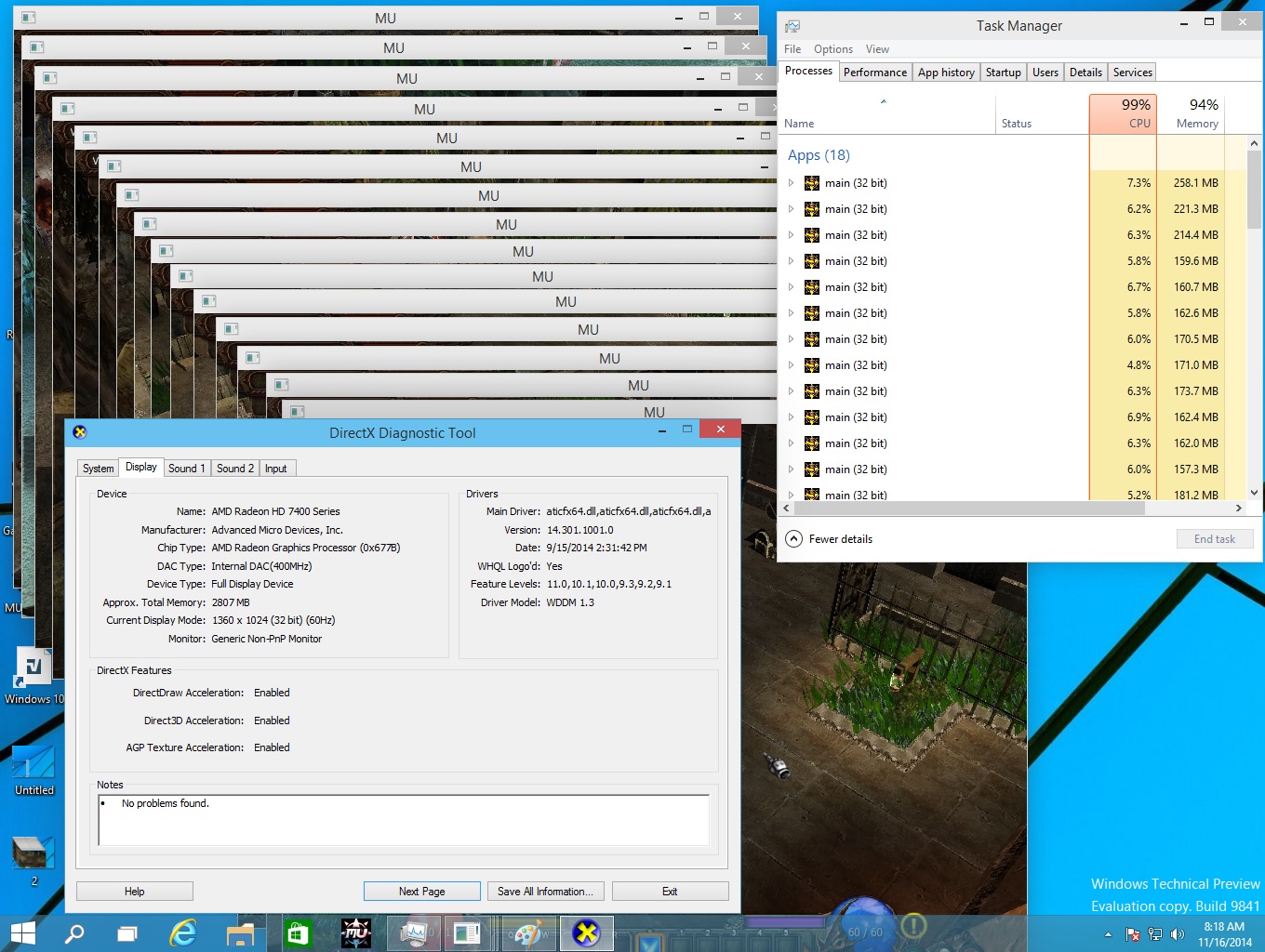Click Save All Information button
Screen dimensions: 1265x952
[x=546, y=892]
